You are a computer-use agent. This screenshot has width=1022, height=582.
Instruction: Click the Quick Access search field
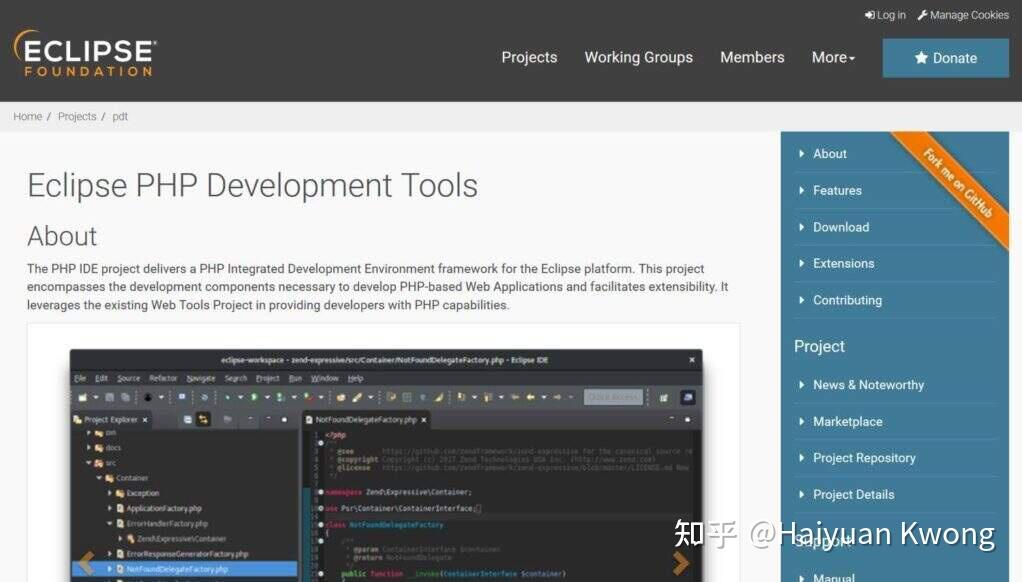pos(612,397)
